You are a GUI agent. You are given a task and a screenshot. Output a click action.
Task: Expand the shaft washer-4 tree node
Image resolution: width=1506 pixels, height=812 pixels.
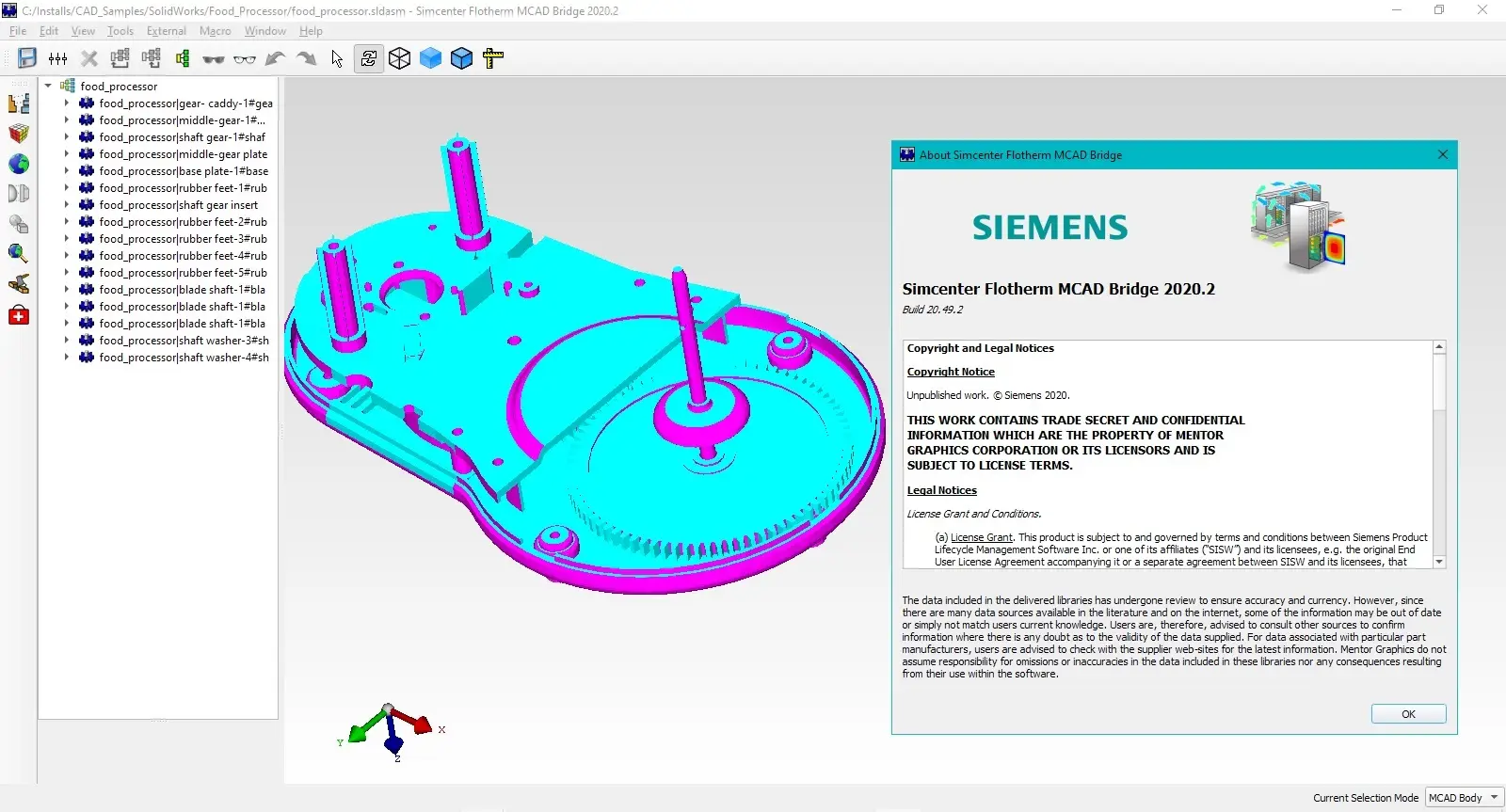coord(66,358)
